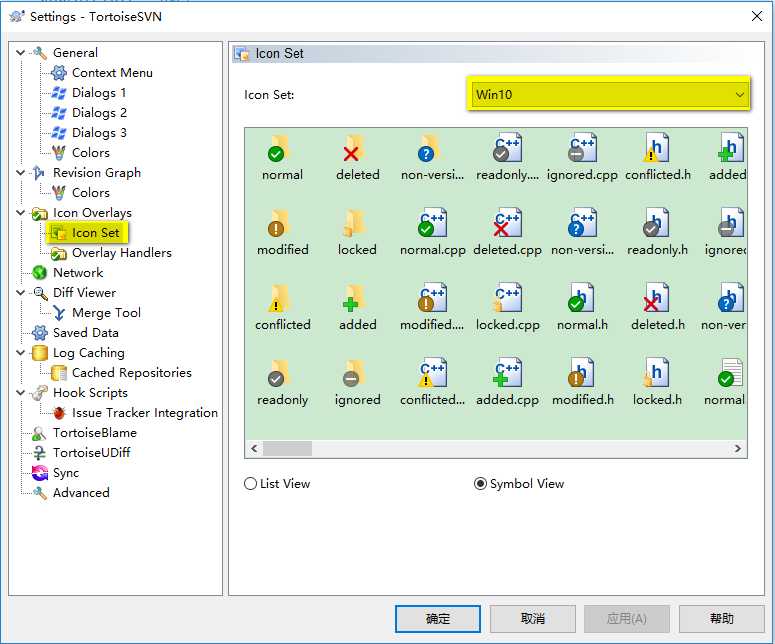
Task: Open the Icon Set Win10 dropdown
Action: [608, 94]
